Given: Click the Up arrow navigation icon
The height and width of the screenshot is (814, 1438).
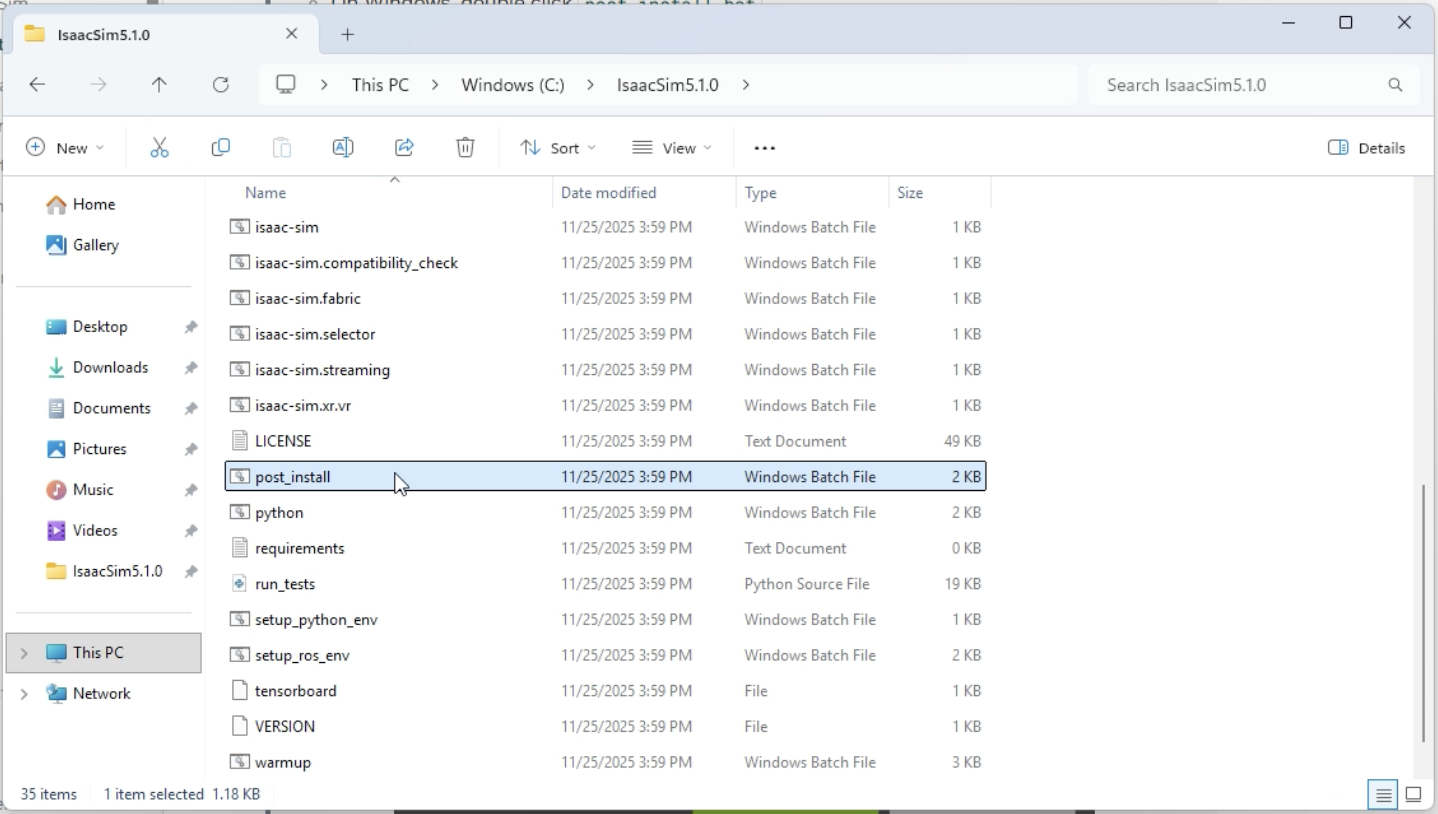Looking at the screenshot, I should pos(159,84).
